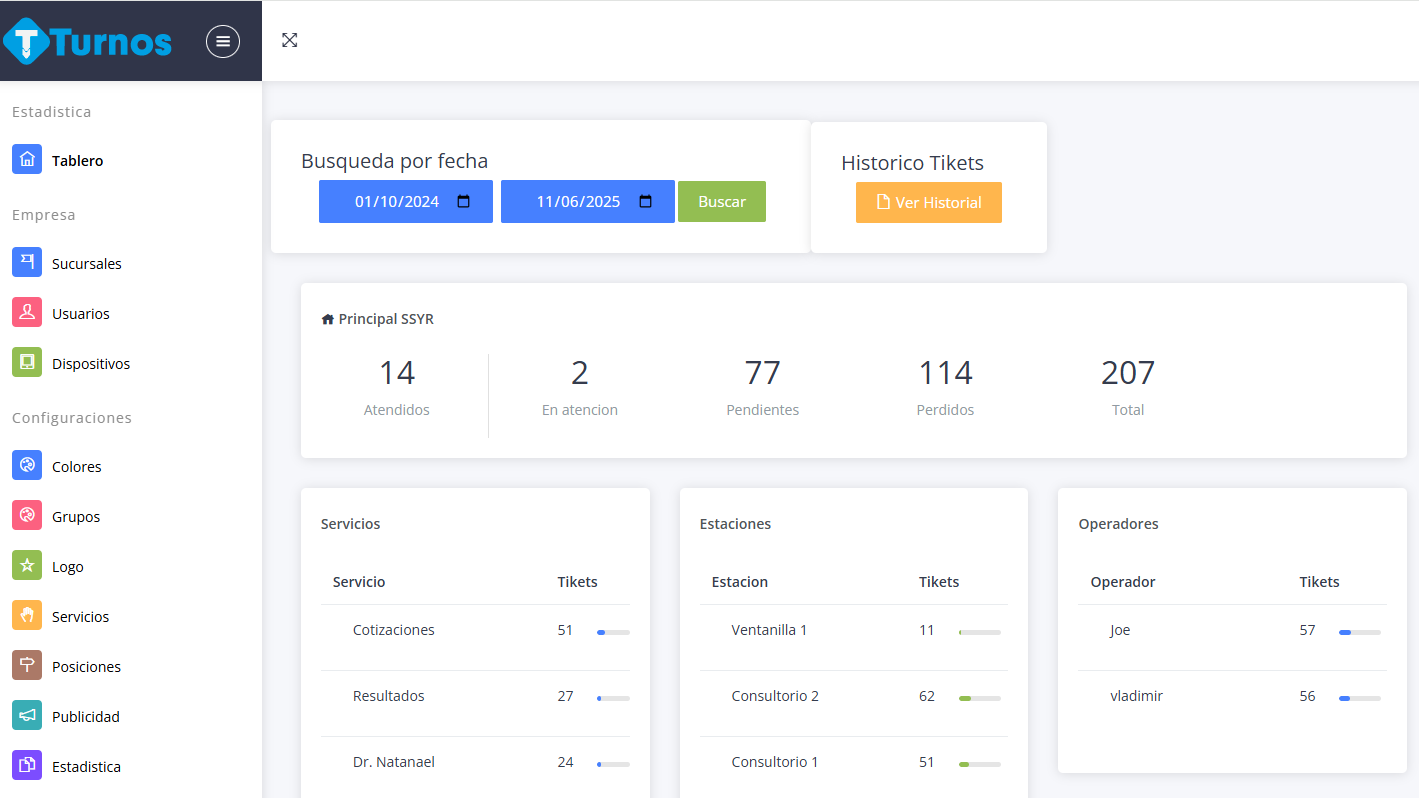Select the Cotizaciones row in Servicios table
This screenshot has width=1419, height=798.
point(394,631)
